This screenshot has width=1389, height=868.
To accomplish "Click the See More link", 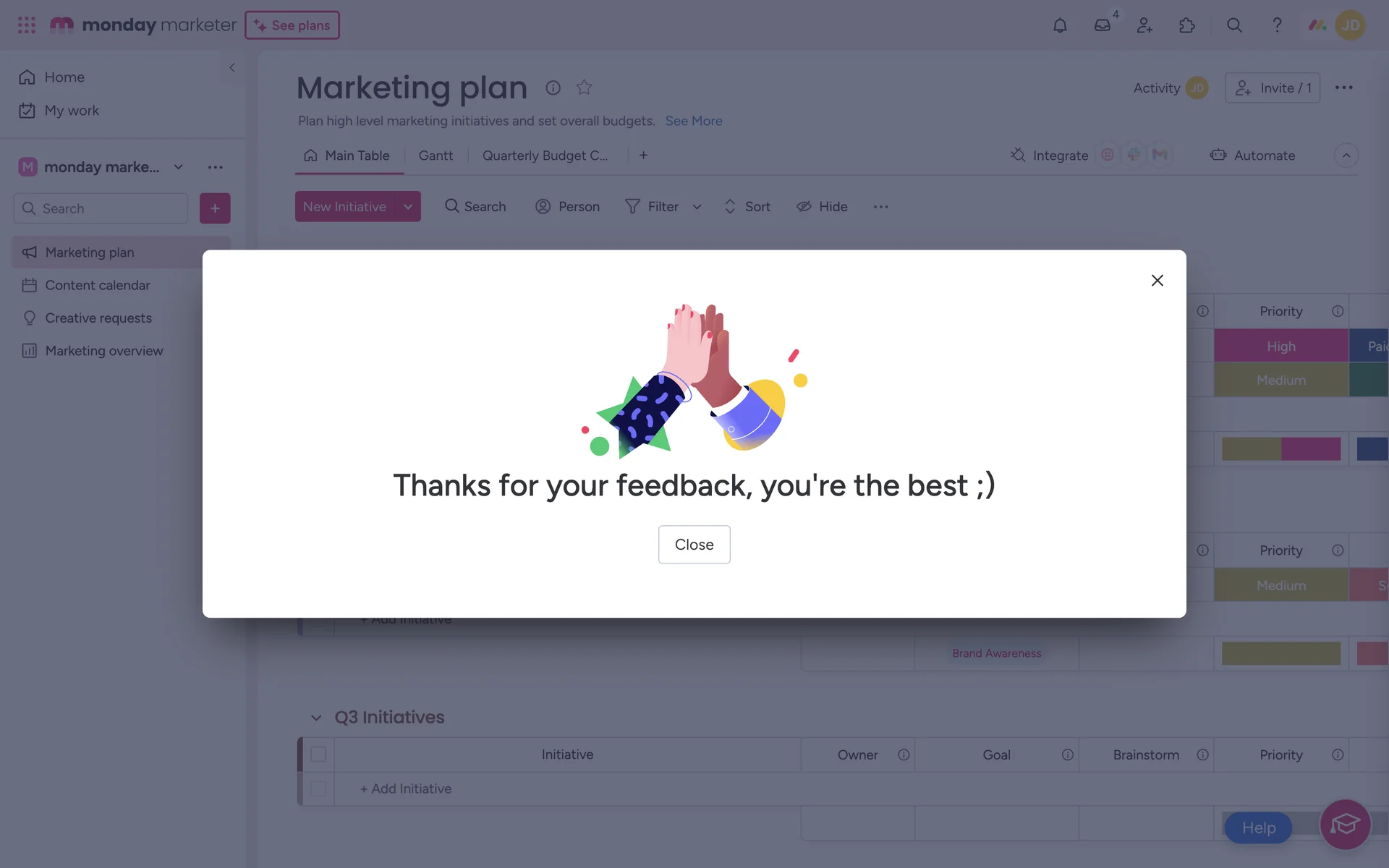I will (693, 121).
